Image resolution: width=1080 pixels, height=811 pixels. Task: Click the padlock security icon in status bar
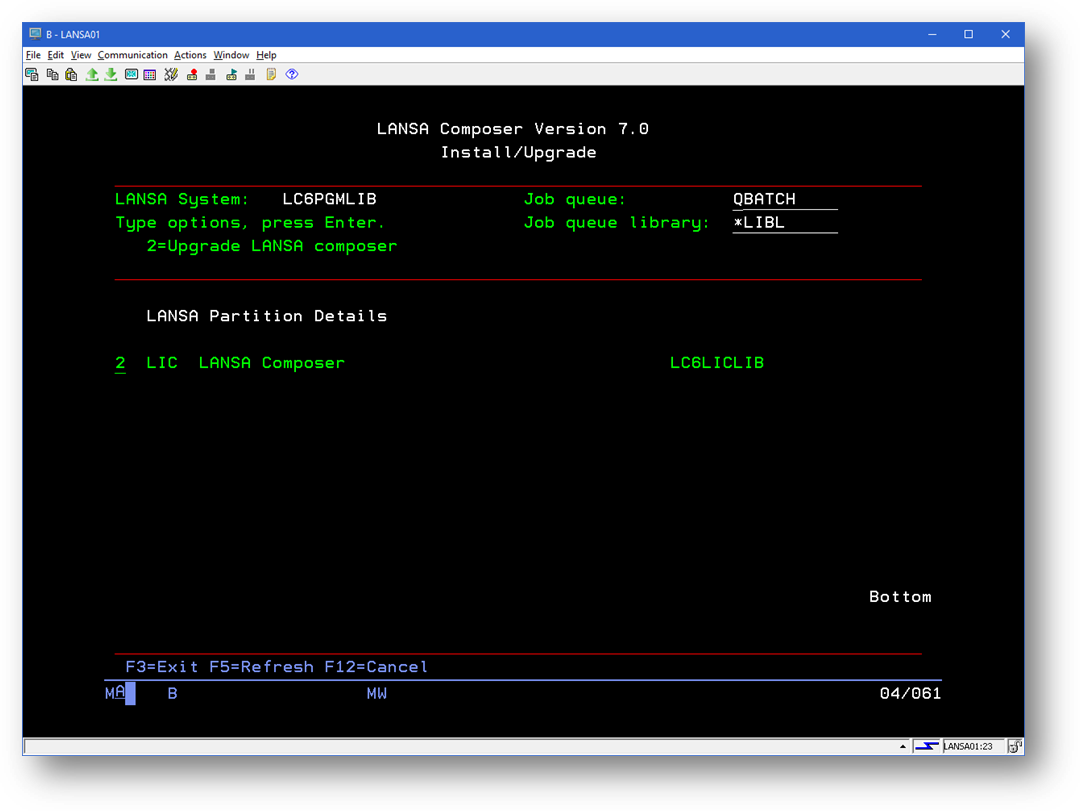(1015, 746)
